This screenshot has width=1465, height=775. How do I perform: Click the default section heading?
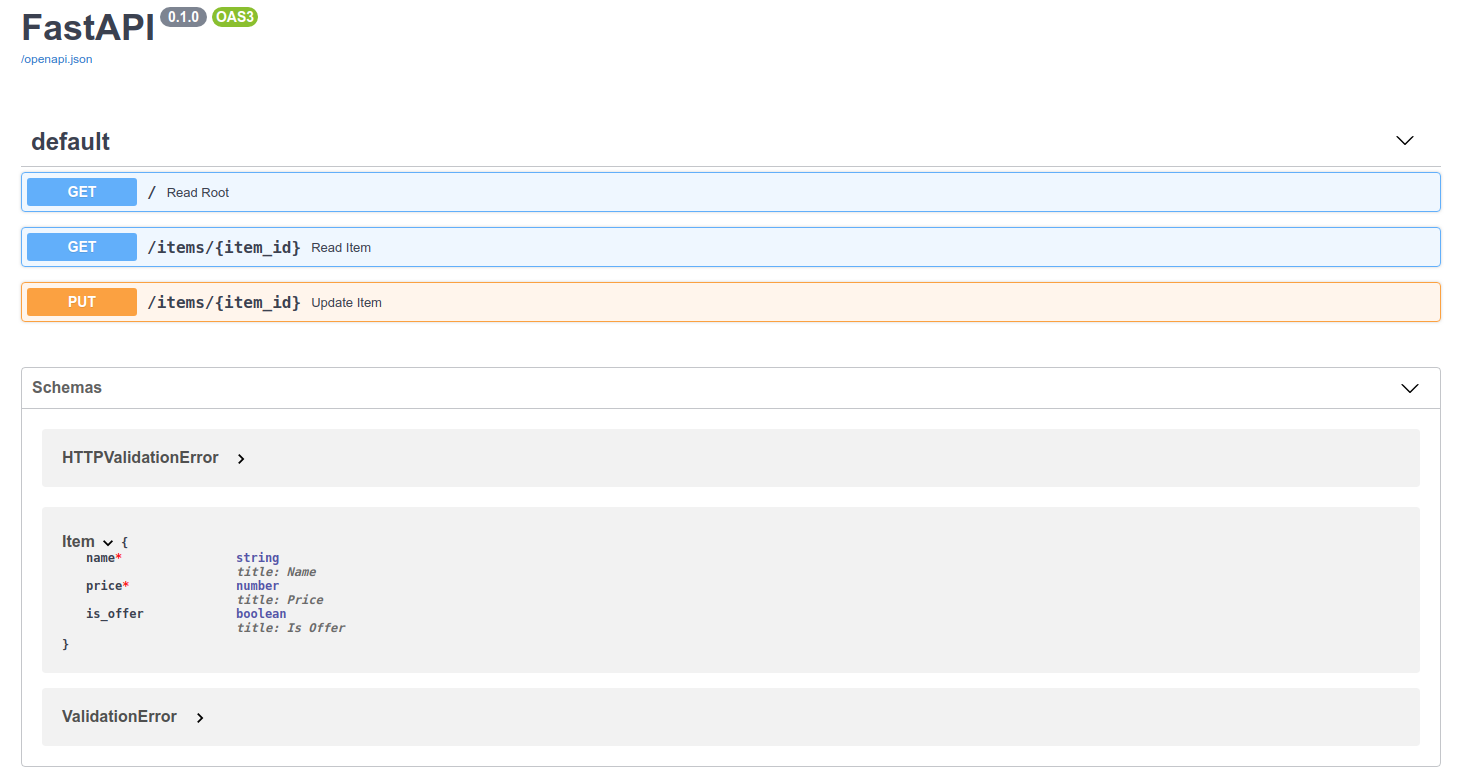70,142
